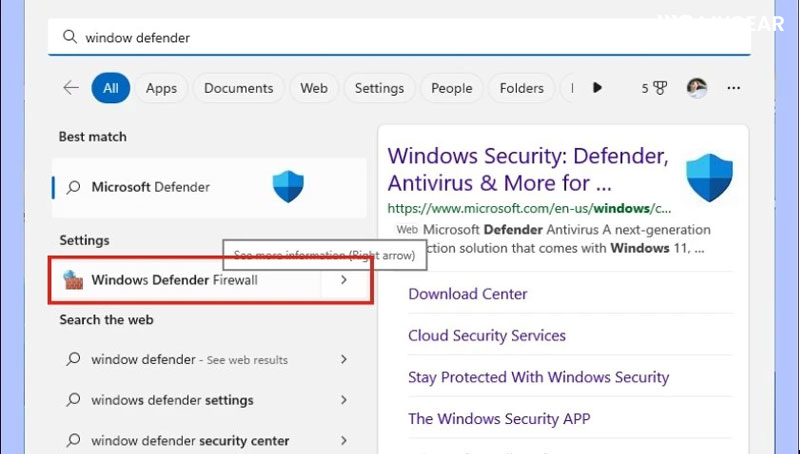The height and width of the screenshot is (454, 800).
Task: Open the Cloud Security Services link
Action: [x=486, y=336]
